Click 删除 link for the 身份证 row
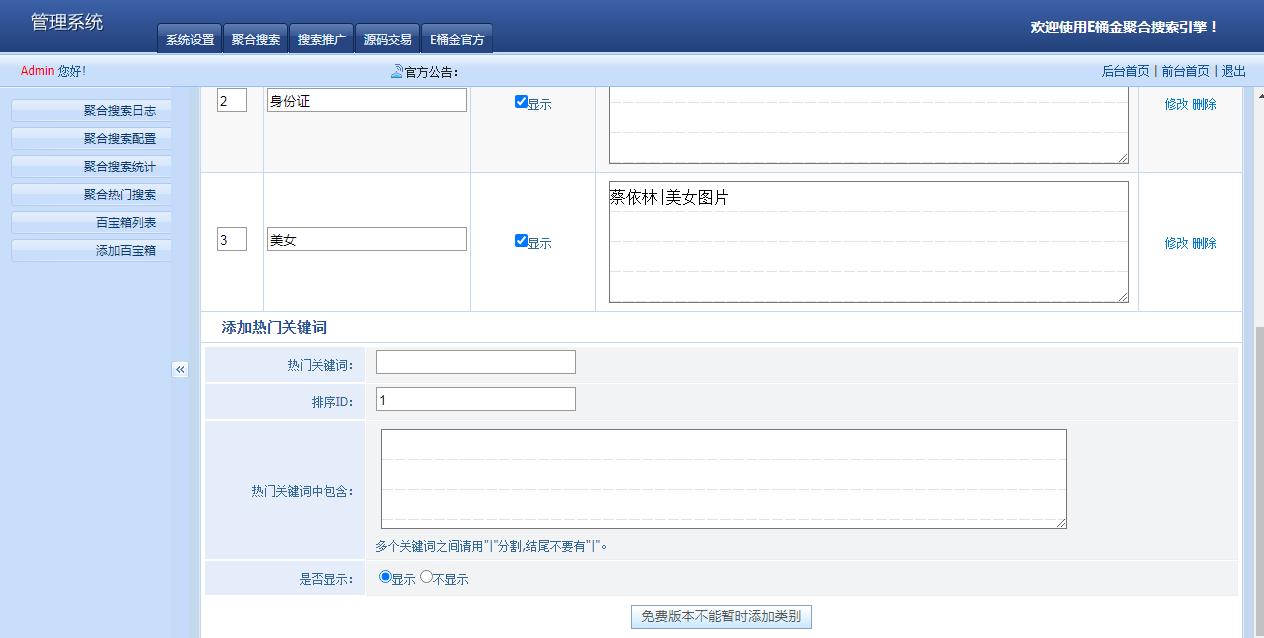1264x638 pixels. tap(1204, 104)
